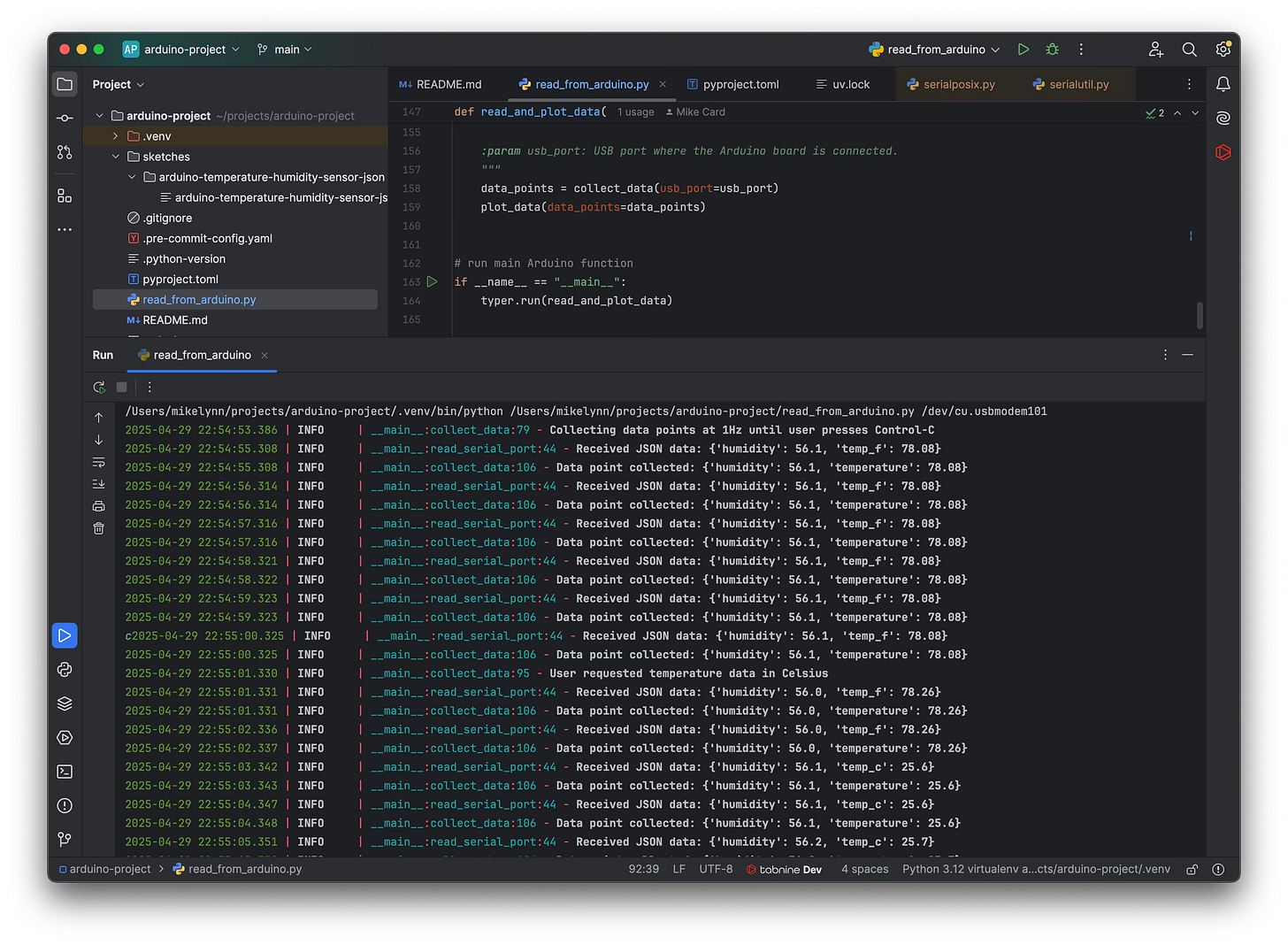
Task: Rerun read_from_arduino in the Run panel
Action: 99,387
